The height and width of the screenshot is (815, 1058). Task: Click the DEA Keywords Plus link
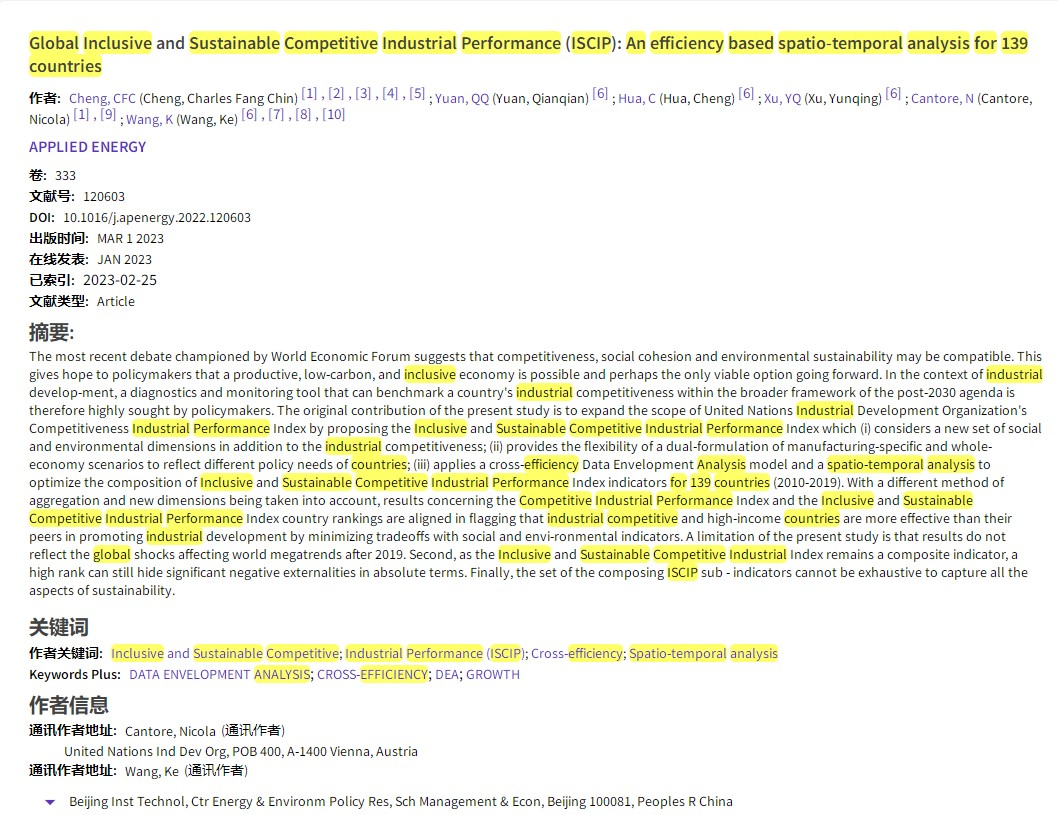[x=446, y=675]
